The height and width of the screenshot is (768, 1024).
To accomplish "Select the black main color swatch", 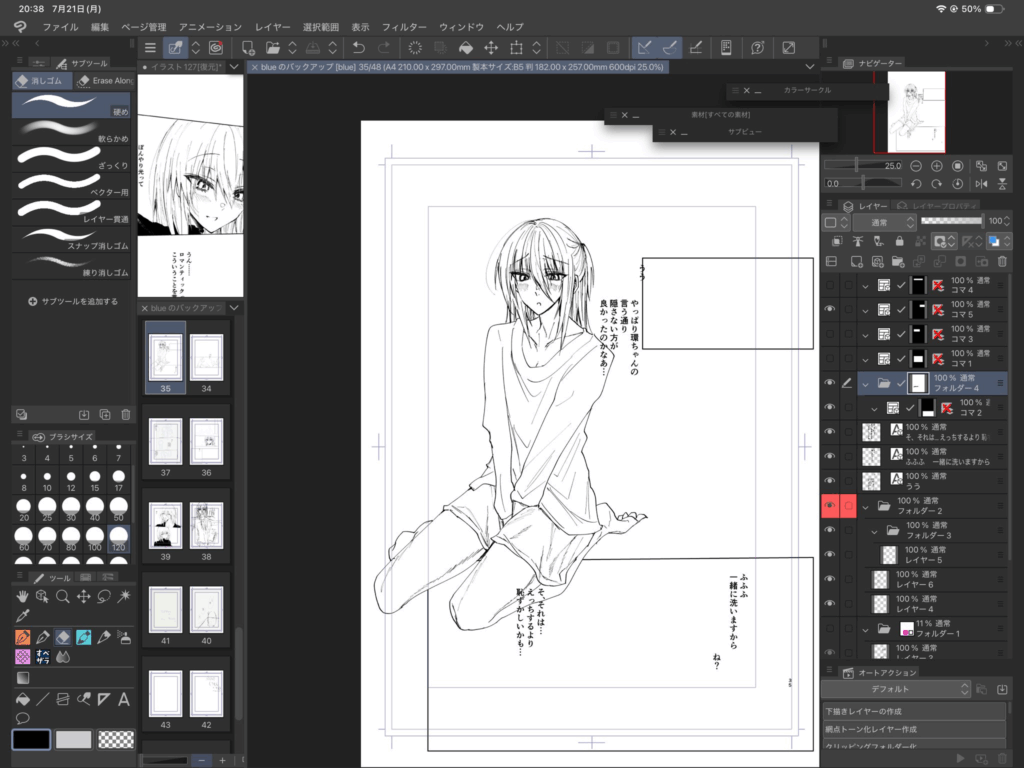I will (x=30, y=740).
